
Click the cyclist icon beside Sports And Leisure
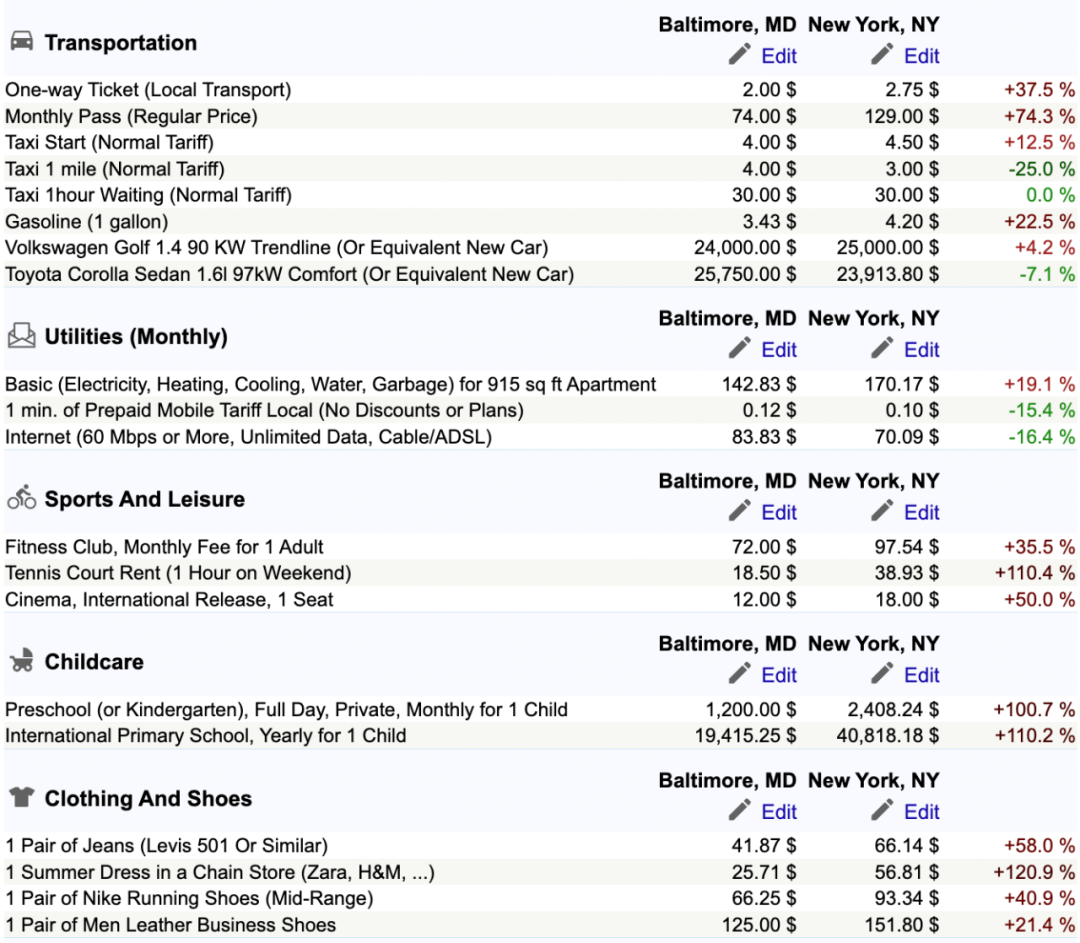(21, 497)
